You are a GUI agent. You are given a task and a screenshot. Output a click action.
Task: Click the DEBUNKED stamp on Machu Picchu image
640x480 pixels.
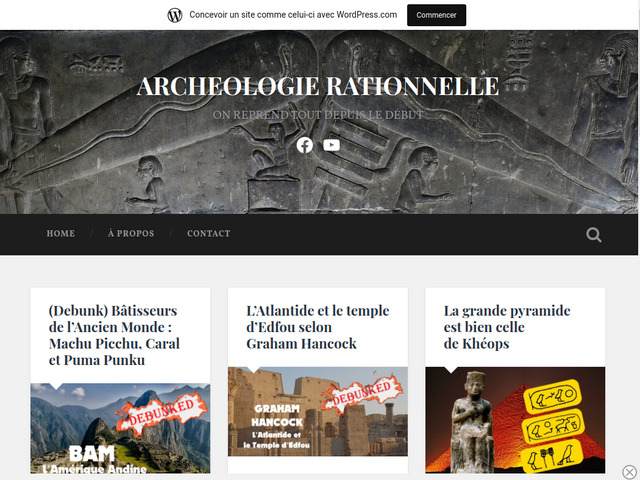[162, 412]
